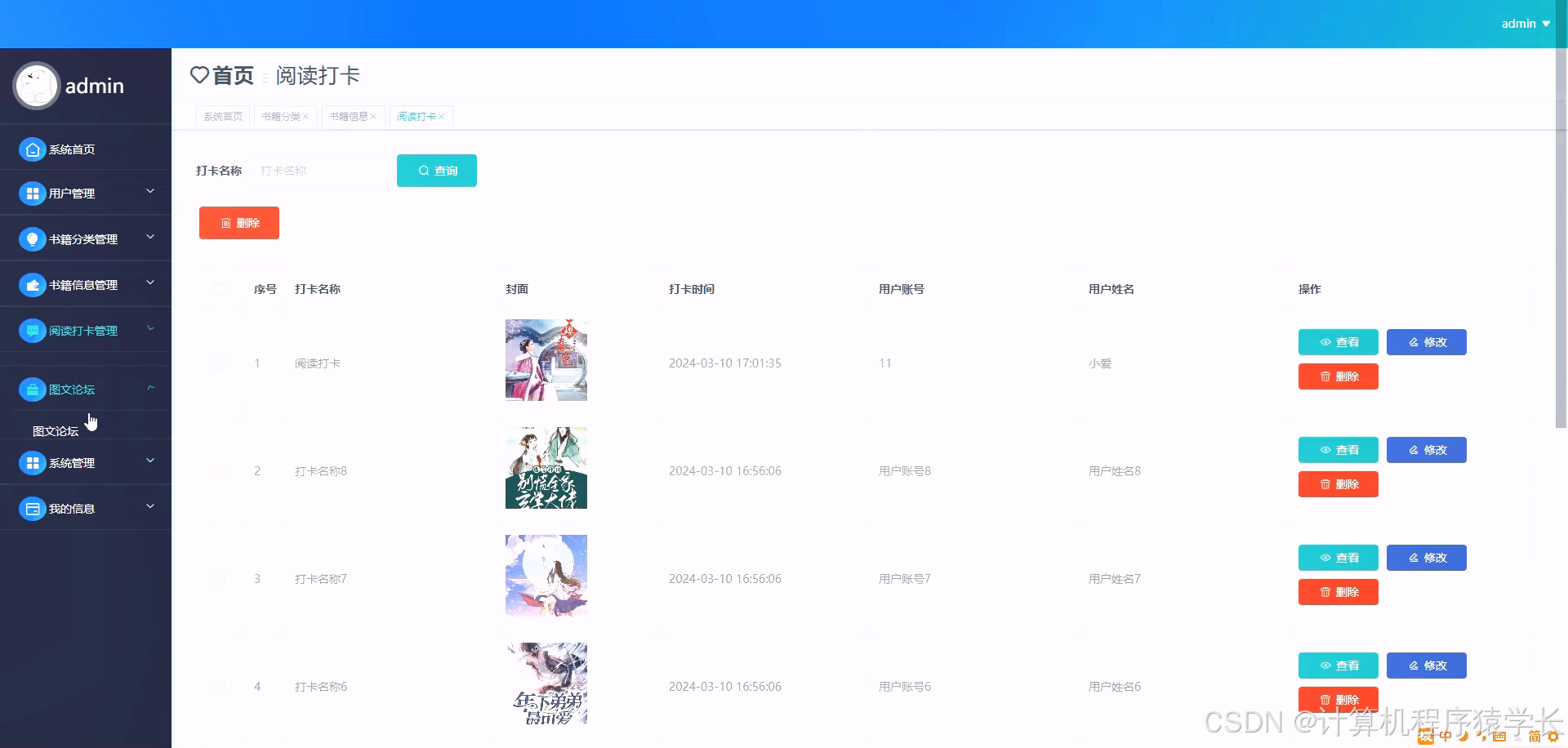
Task: Click 修改 for the 打卡名称6 row
Action: click(x=1426, y=666)
